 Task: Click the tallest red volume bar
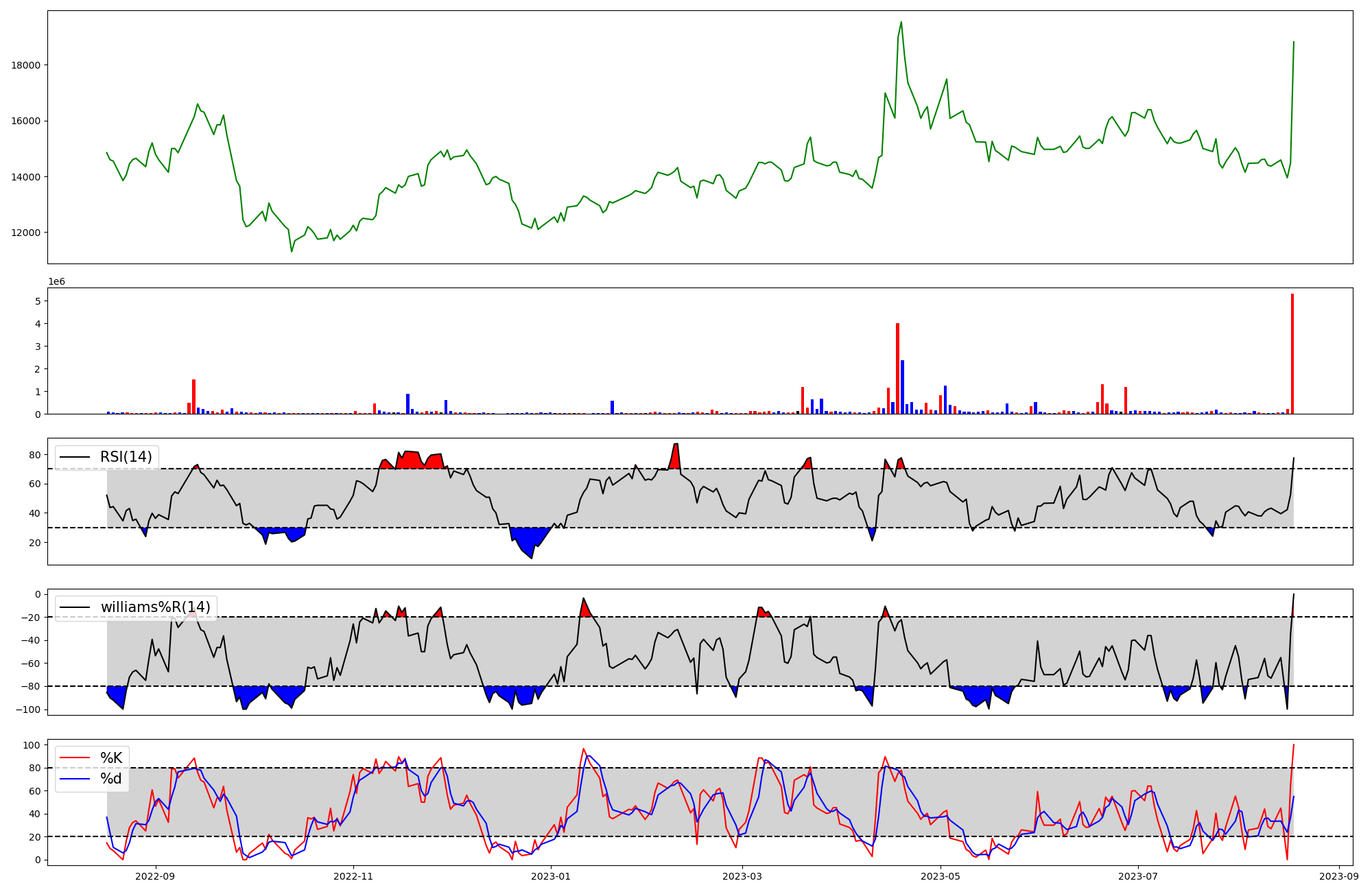[1292, 354]
